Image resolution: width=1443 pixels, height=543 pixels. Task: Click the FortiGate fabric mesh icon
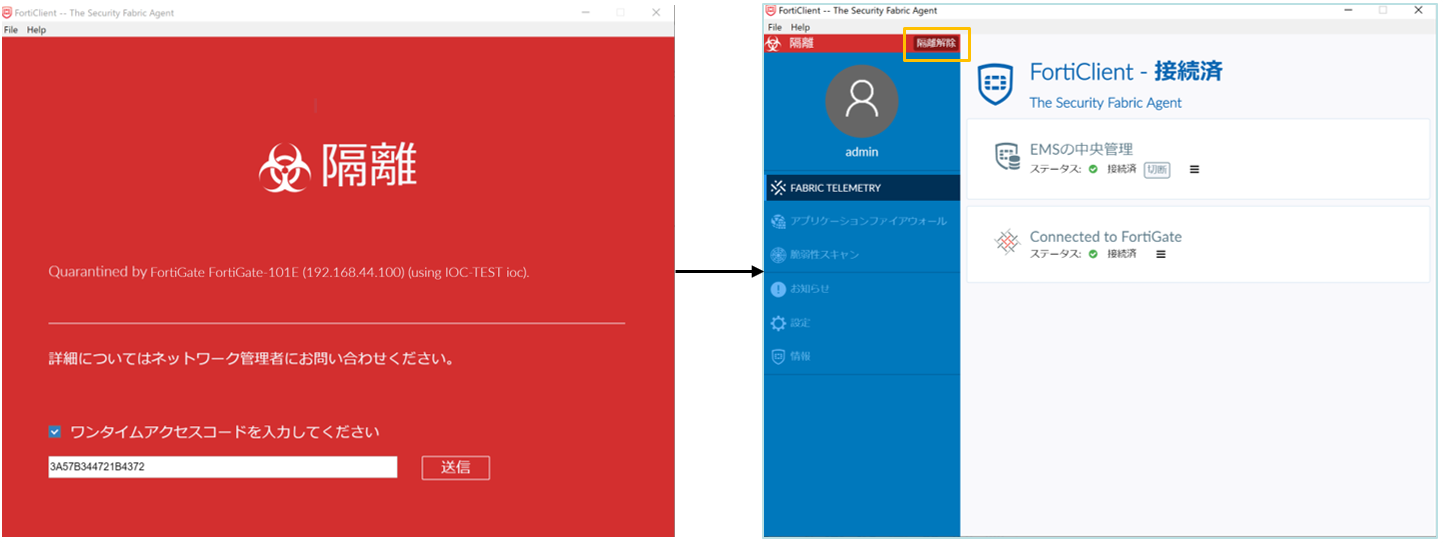tap(1007, 243)
